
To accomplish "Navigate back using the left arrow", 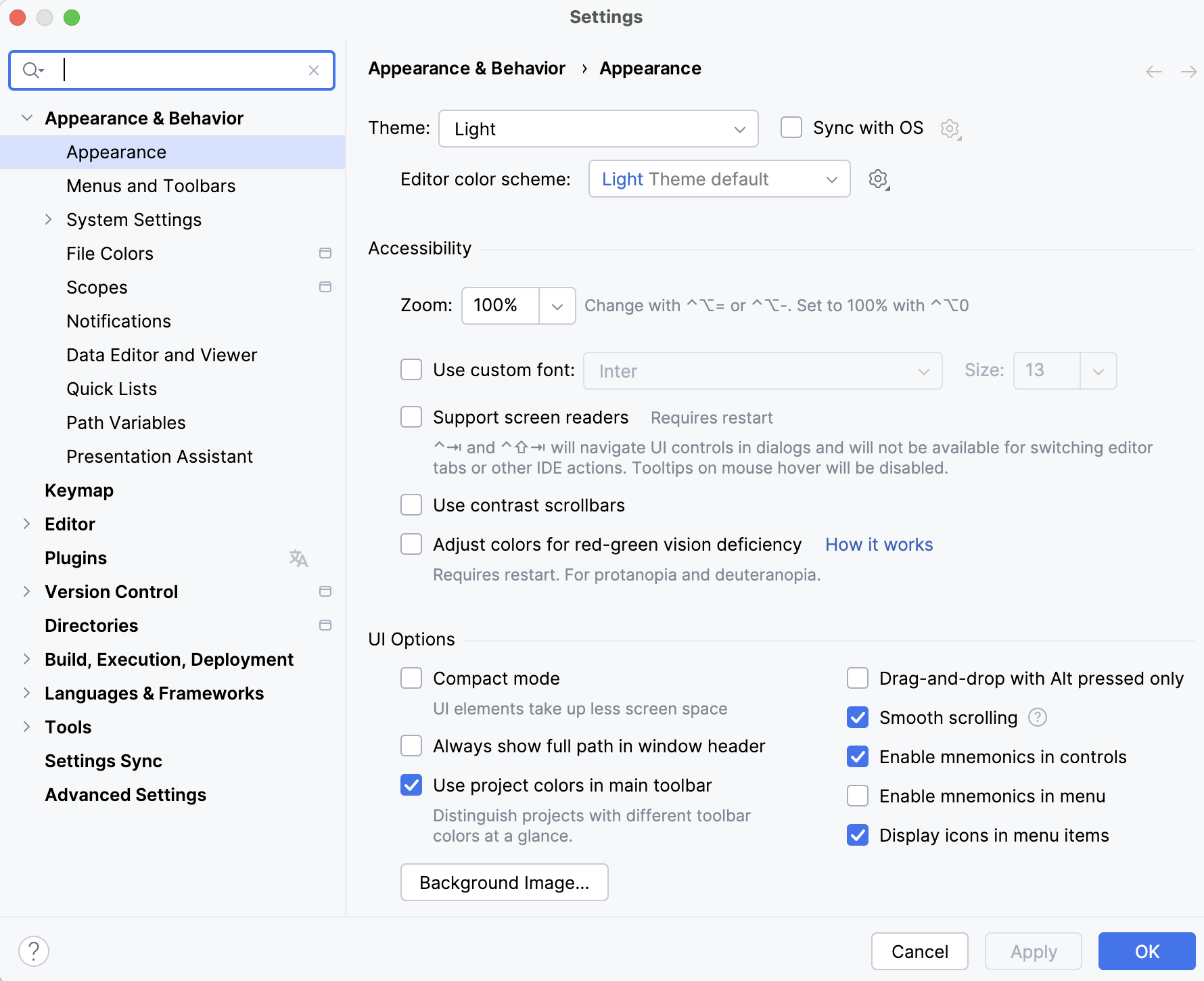I will [1153, 70].
